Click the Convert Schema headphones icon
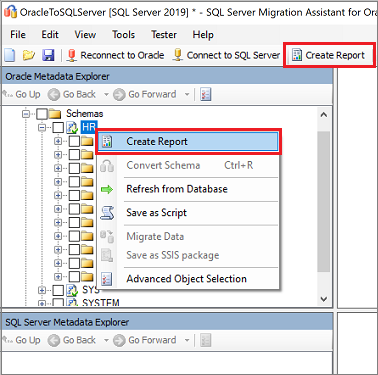 click(x=107, y=166)
